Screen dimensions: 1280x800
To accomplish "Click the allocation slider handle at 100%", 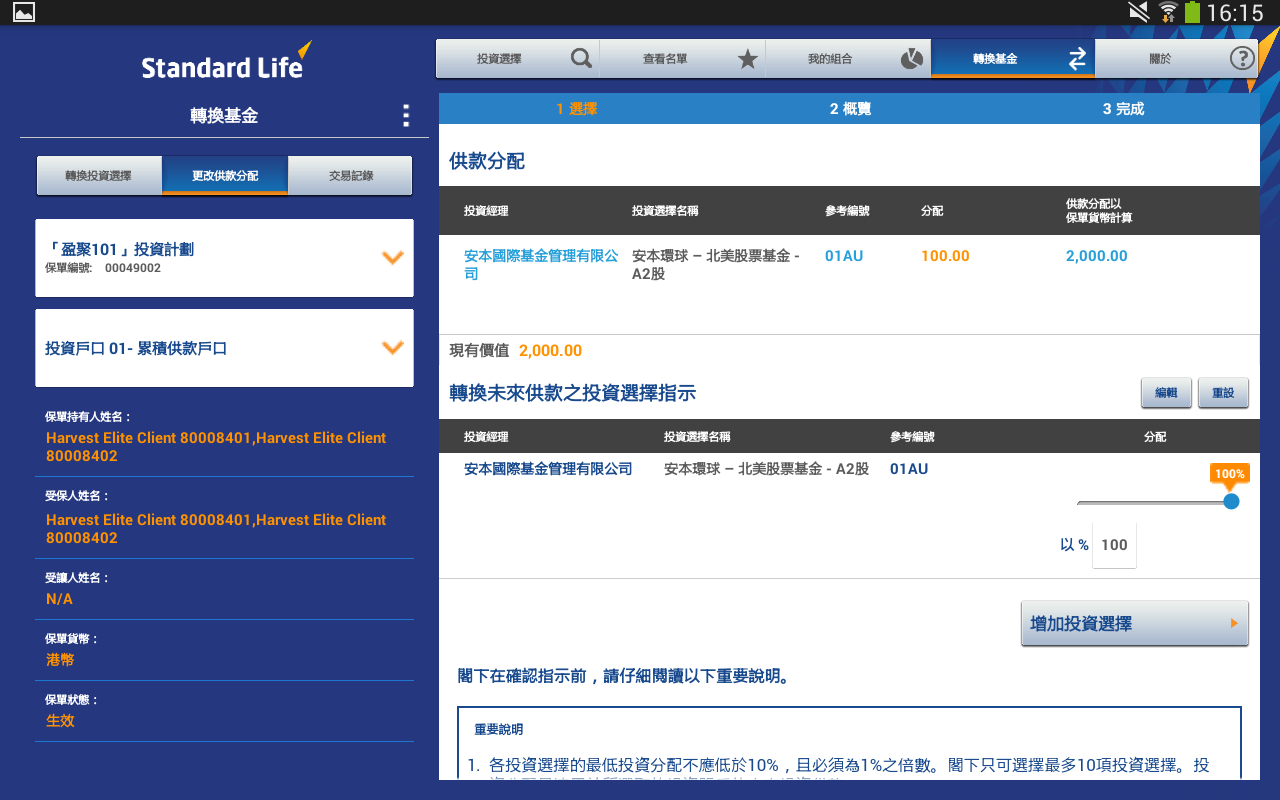I will 1231,501.
